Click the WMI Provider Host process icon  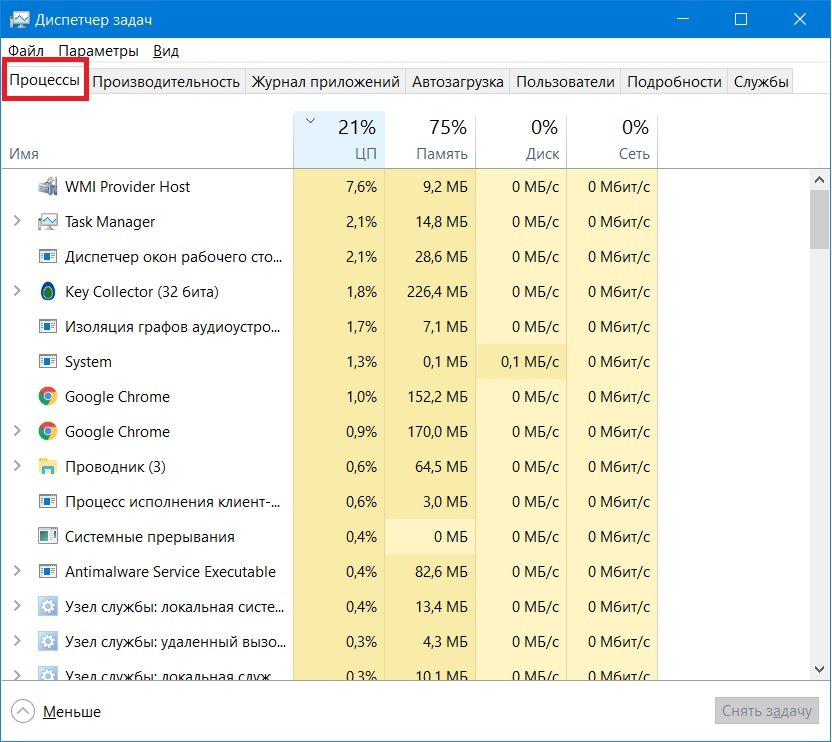47,187
